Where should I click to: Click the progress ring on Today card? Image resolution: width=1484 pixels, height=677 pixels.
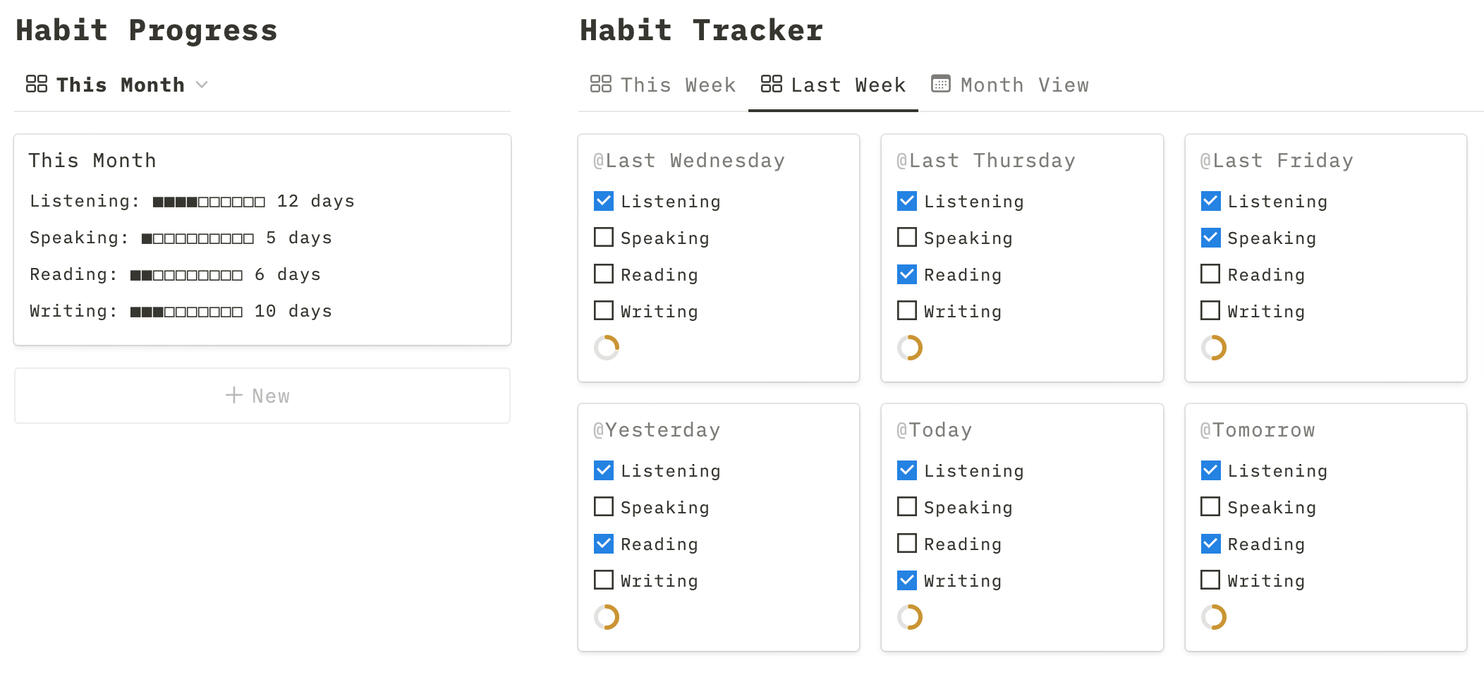tap(910, 617)
